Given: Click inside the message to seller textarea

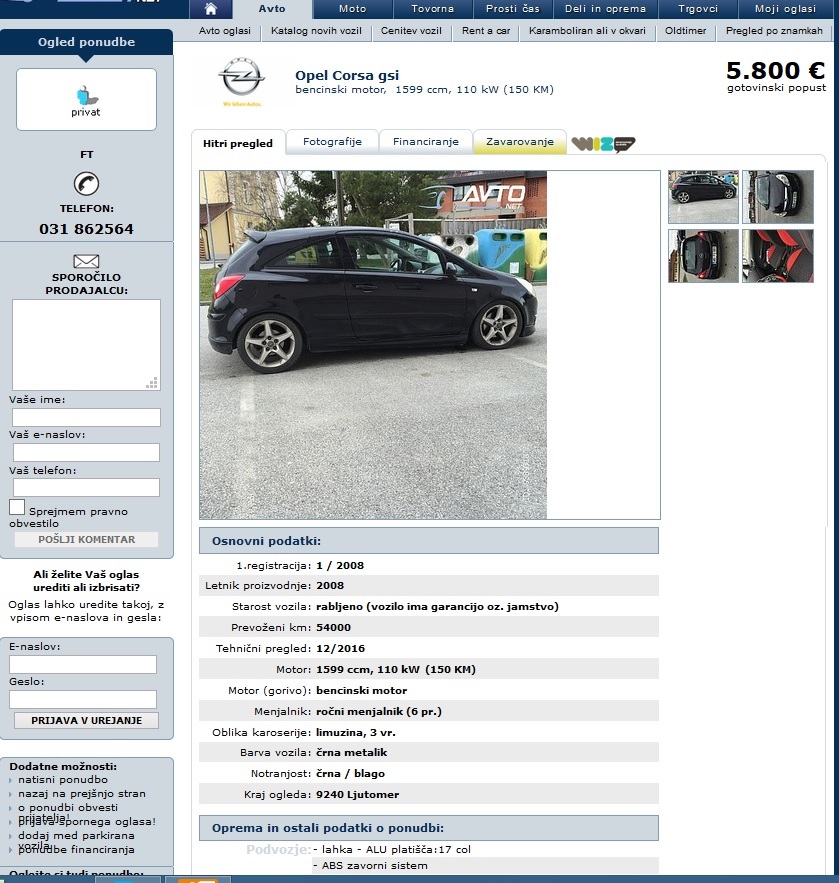Looking at the screenshot, I should tap(86, 345).
